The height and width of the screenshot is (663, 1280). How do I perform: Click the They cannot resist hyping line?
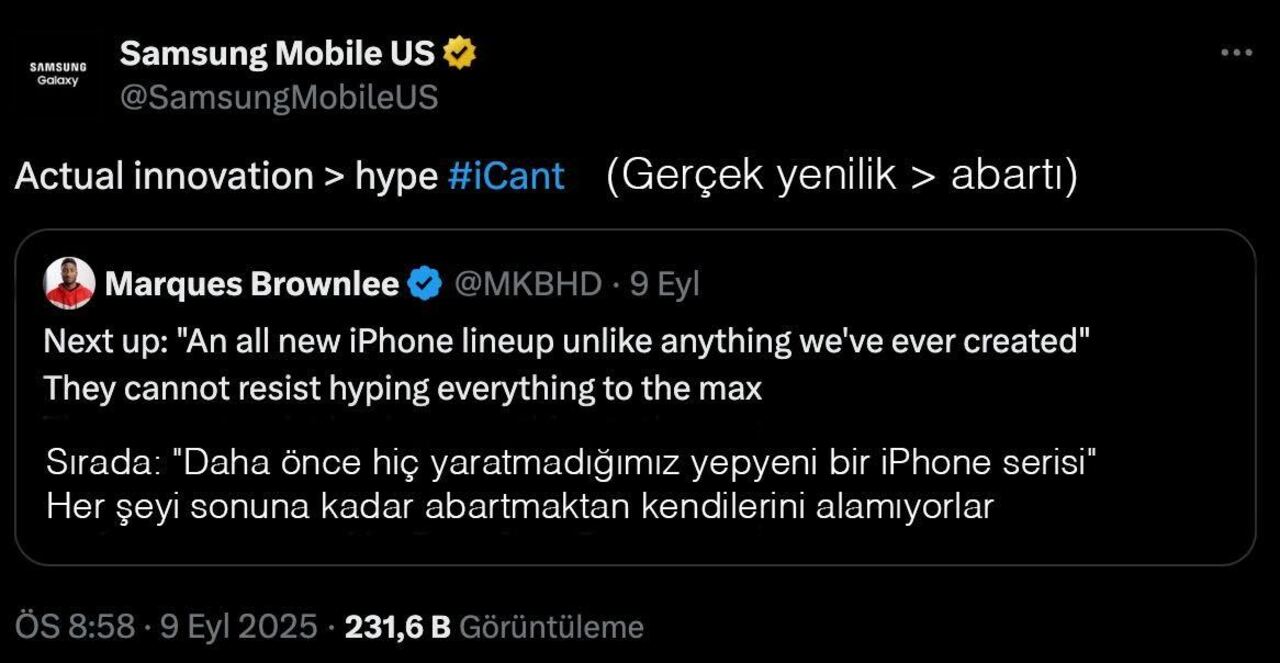[403, 389]
